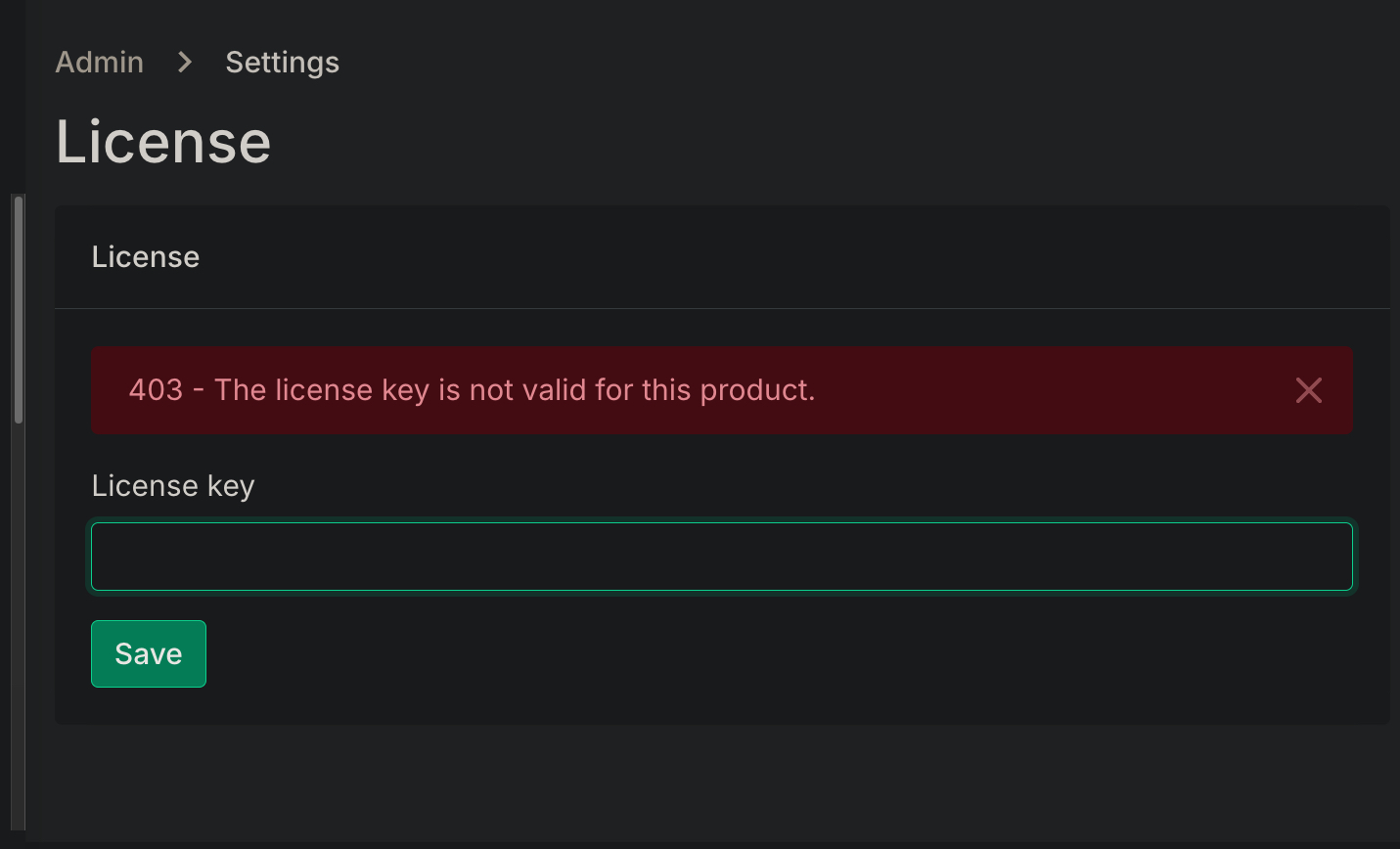1400x849 pixels.
Task: Click empty card space right of Save
Action: [783, 654]
